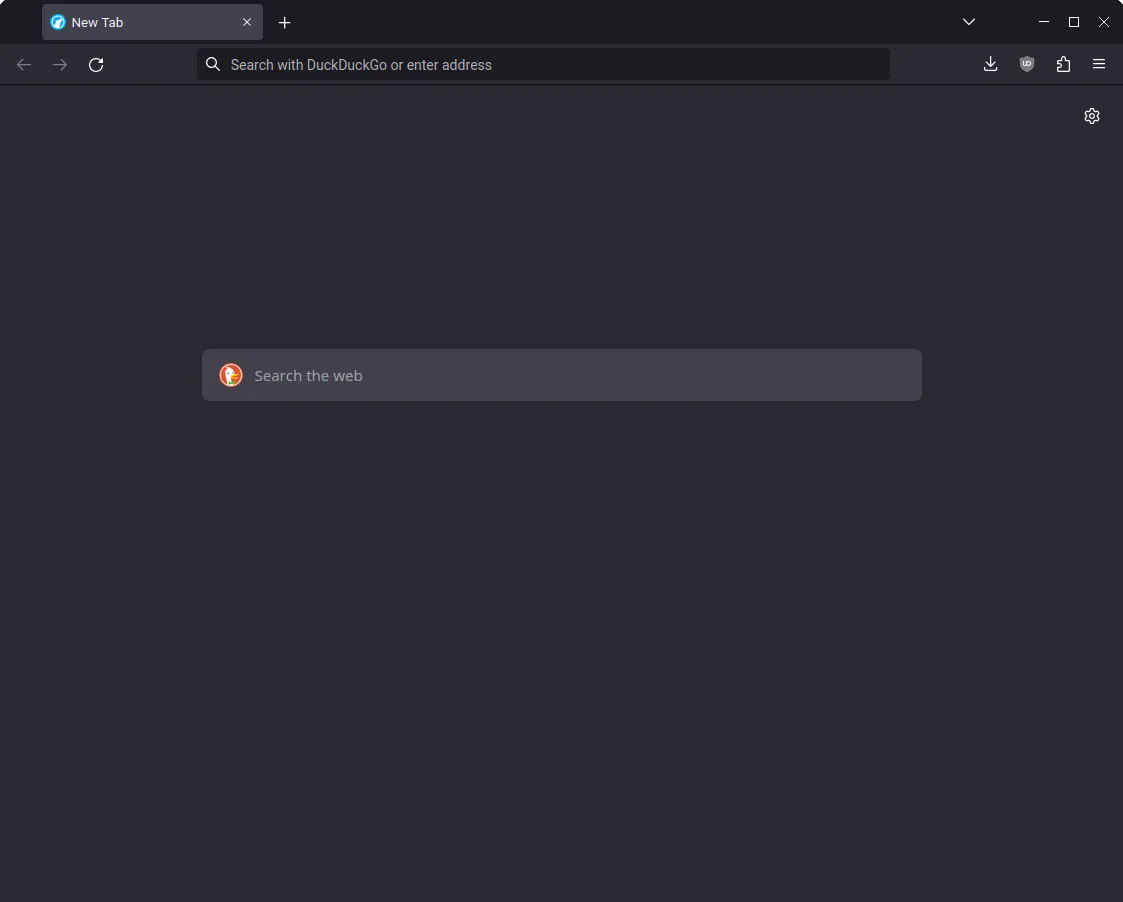This screenshot has width=1123, height=902.
Task: Open the list-all-tabs dropdown chevron
Action: [x=968, y=22]
